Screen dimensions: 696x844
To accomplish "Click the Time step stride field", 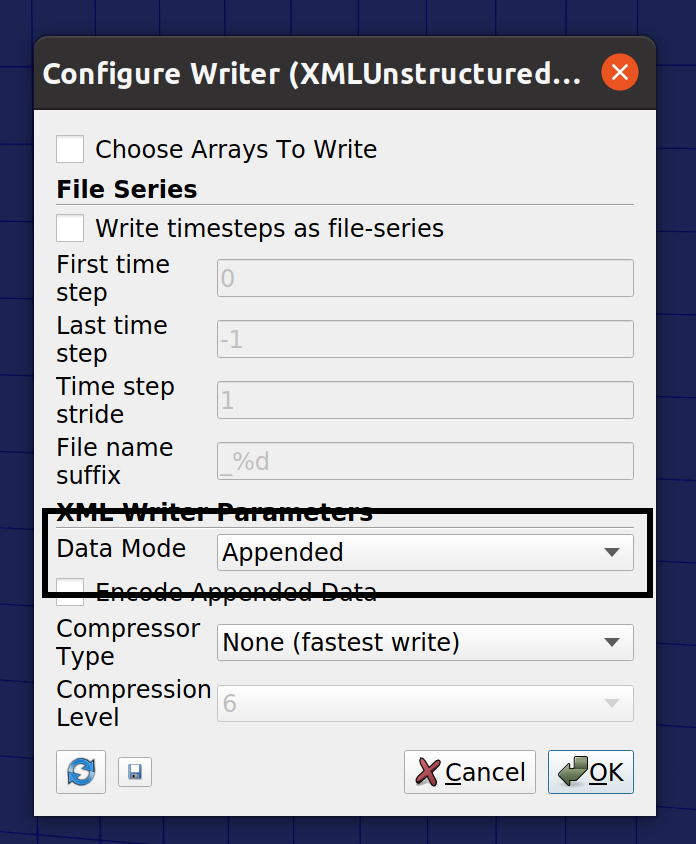I will coord(425,400).
